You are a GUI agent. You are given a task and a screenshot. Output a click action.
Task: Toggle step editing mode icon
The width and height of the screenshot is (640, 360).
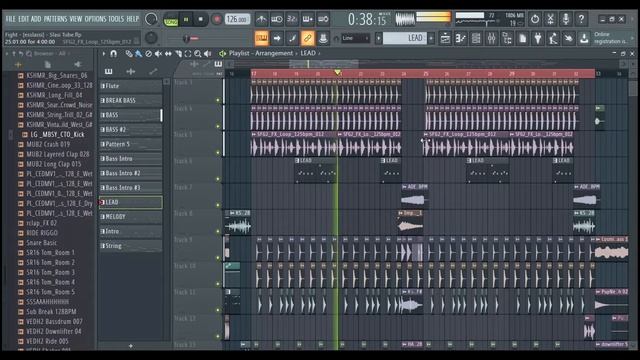(x=292, y=38)
